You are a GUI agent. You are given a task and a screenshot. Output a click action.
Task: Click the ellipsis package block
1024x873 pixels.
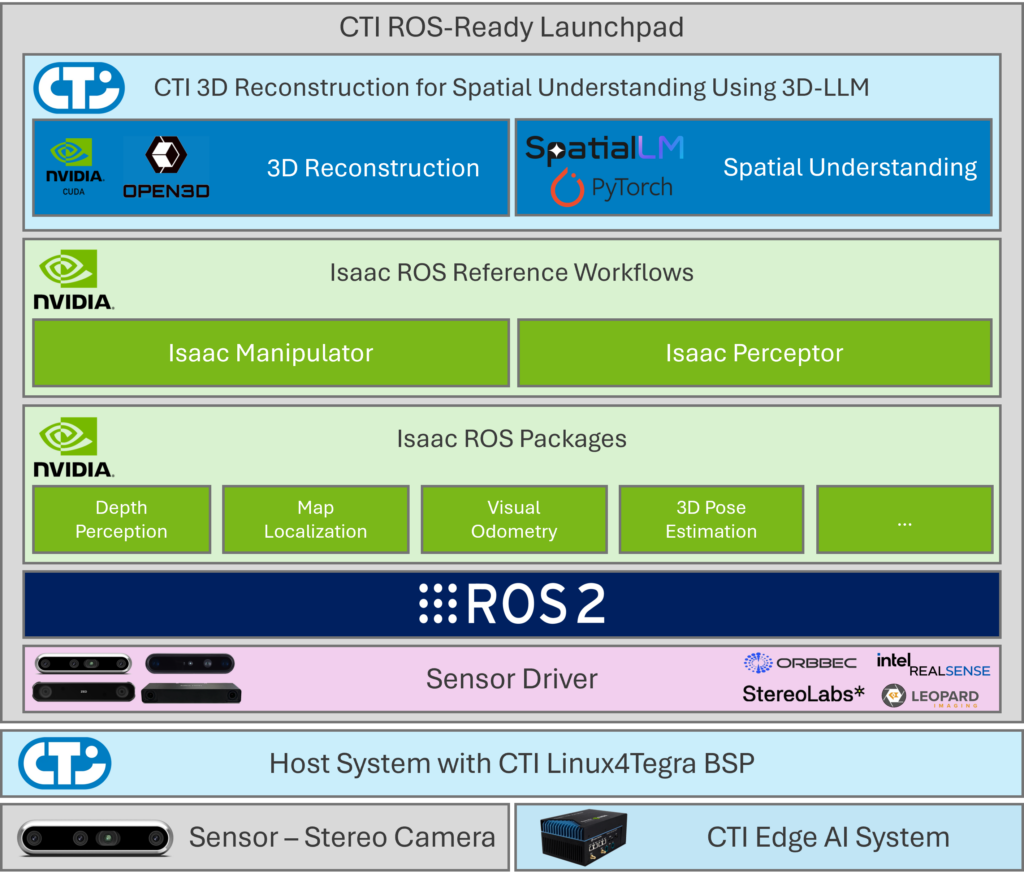pos(904,520)
